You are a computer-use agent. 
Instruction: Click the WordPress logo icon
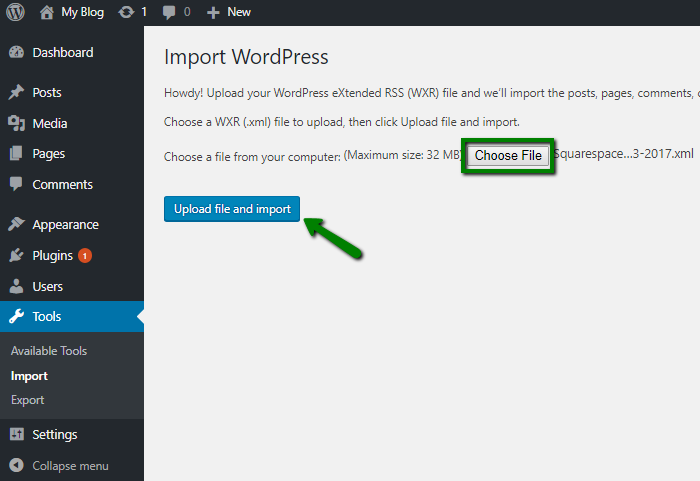(x=15, y=12)
